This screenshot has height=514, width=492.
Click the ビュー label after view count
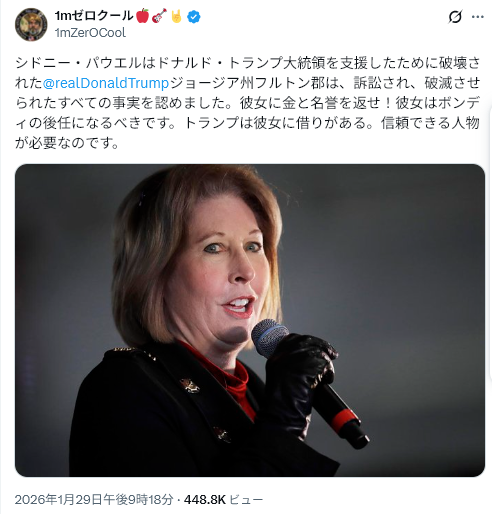tap(246, 499)
